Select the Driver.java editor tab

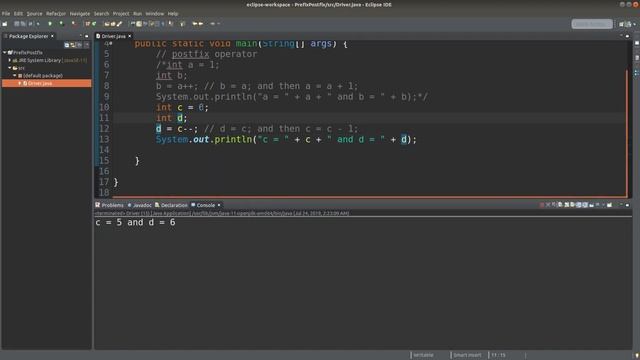pos(113,36)
